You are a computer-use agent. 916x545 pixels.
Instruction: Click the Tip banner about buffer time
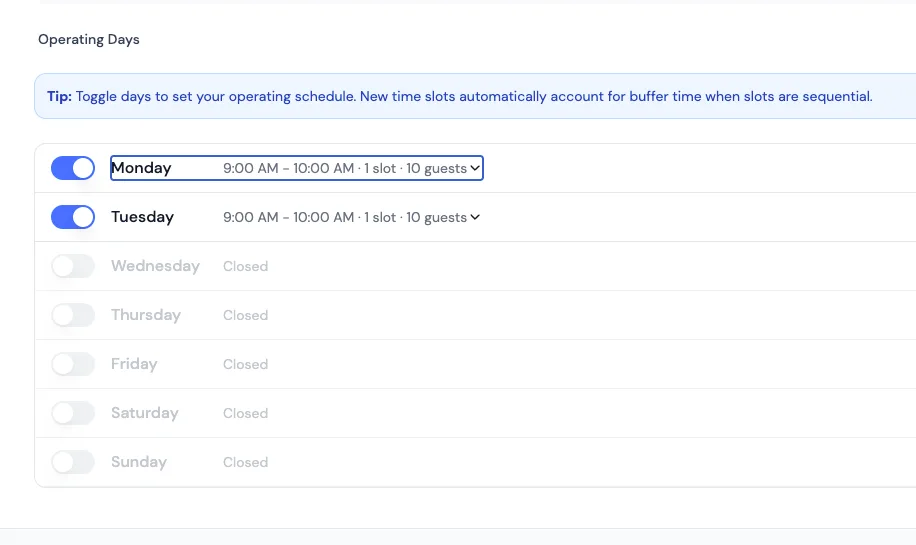tap(460, 97)
